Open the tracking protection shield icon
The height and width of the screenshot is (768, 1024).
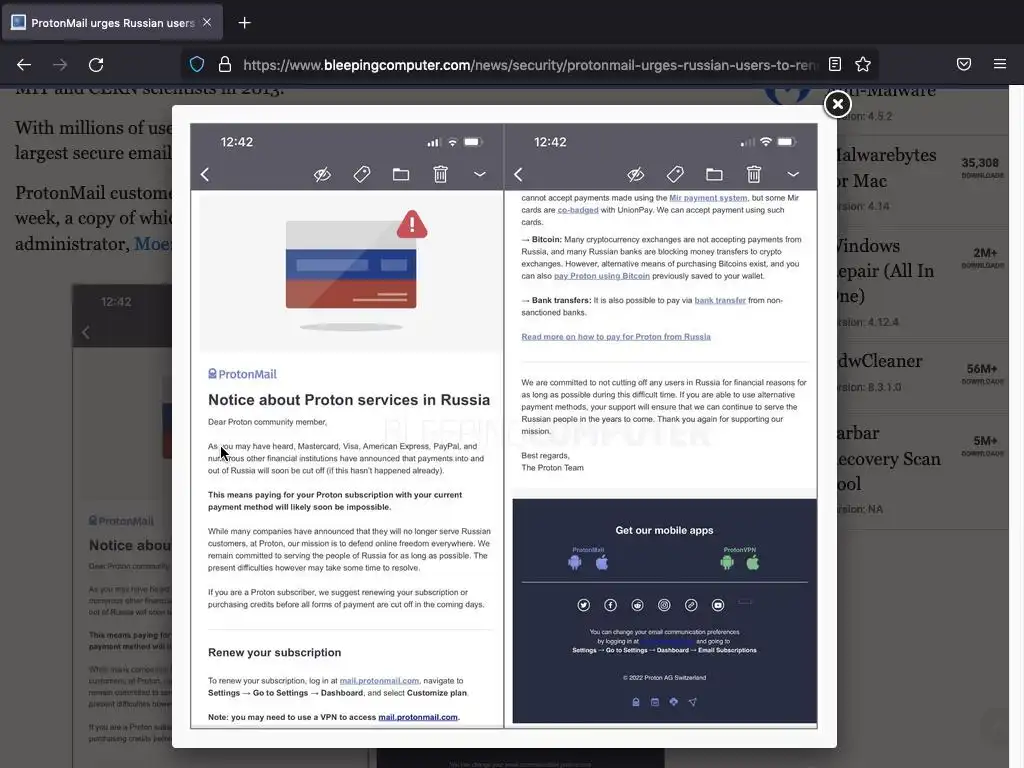point(197,64)
